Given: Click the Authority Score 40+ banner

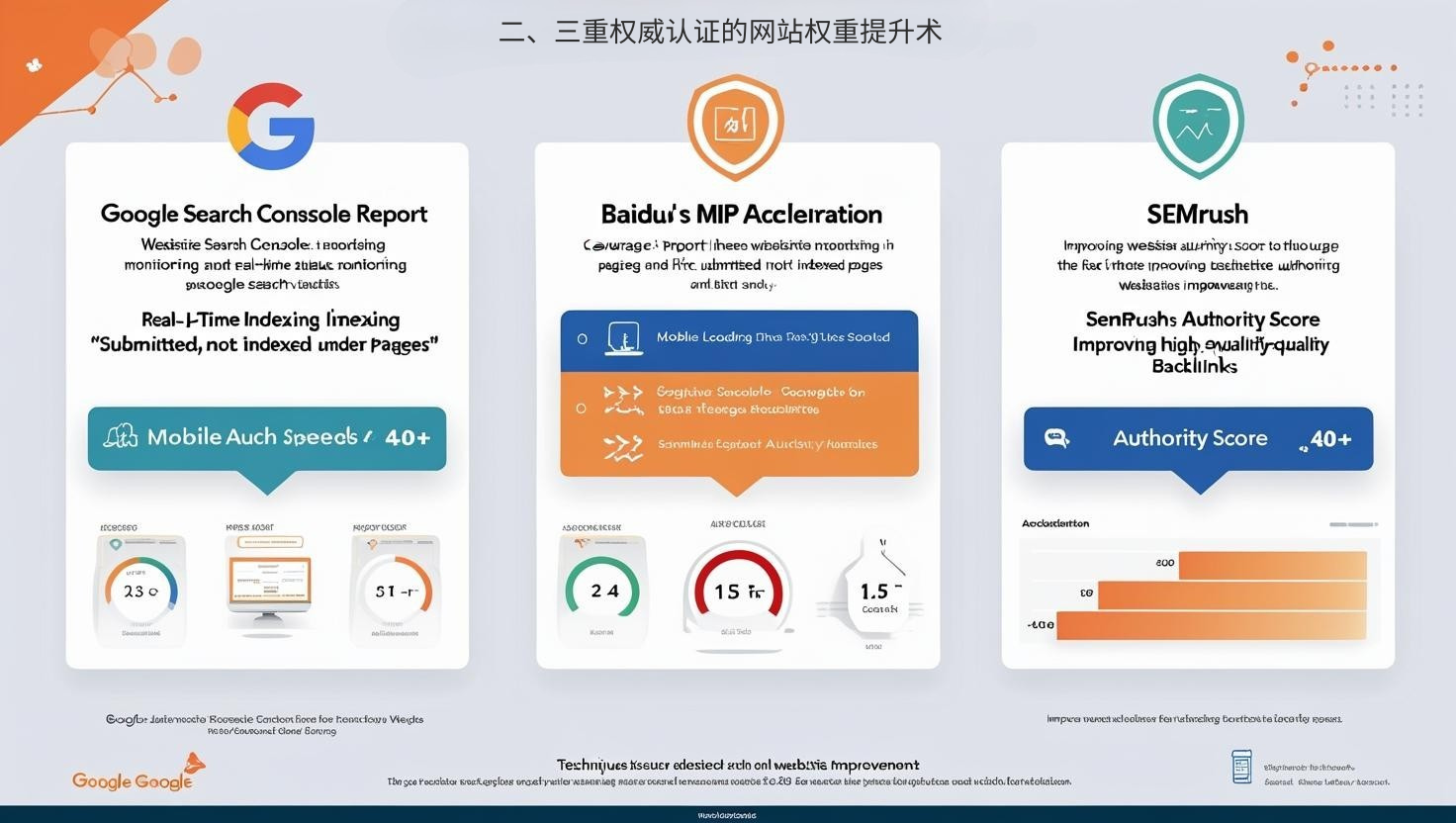Looking at the screenshot, I should (x=1198, y=438).
